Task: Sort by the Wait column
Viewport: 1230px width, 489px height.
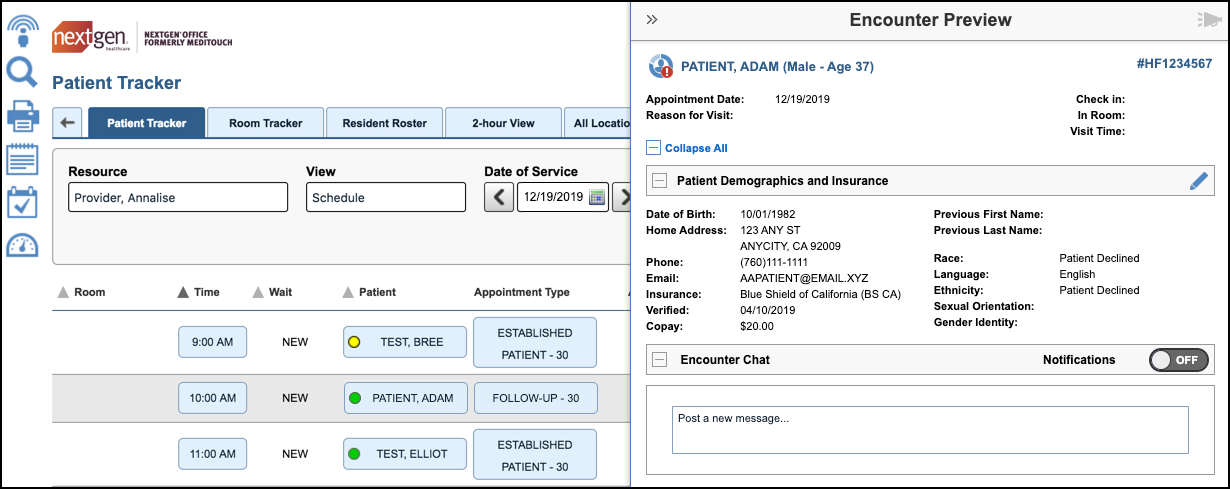Action: [x=271, y=292]
